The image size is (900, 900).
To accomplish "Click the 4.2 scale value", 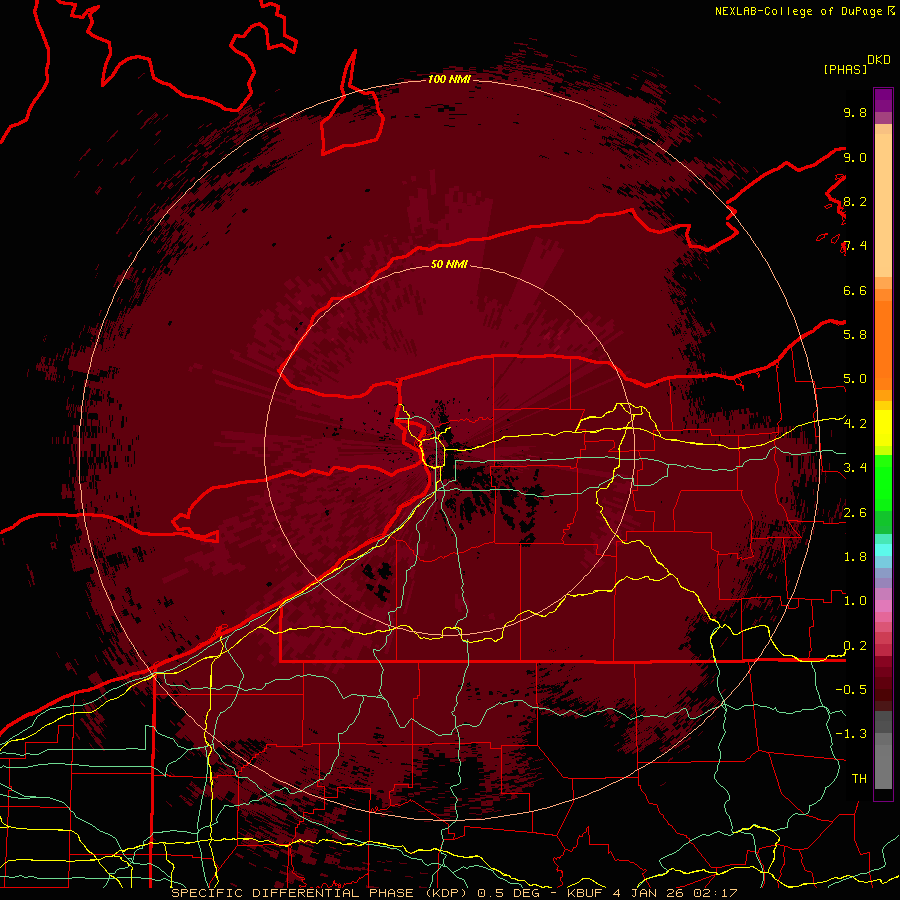I will pos(855,424).
